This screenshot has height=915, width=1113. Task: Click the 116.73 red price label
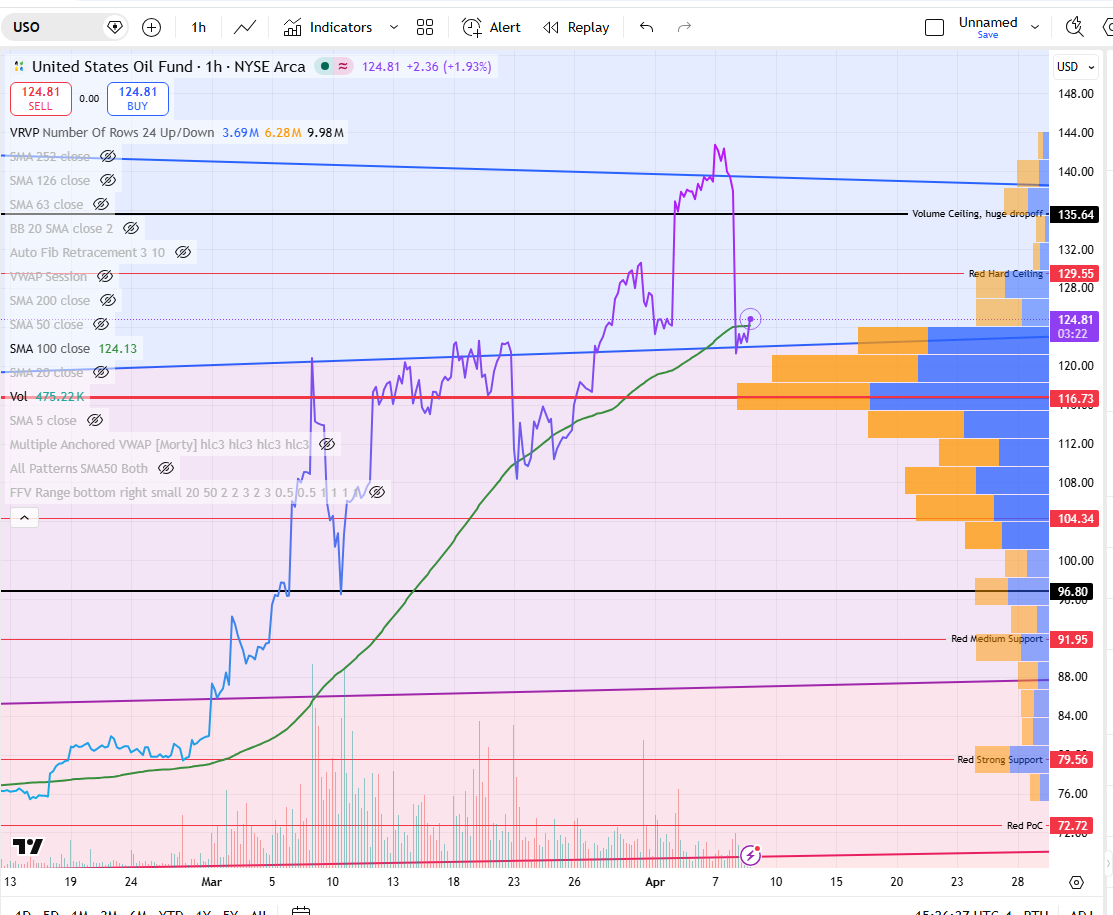(x=1075, y=399)
